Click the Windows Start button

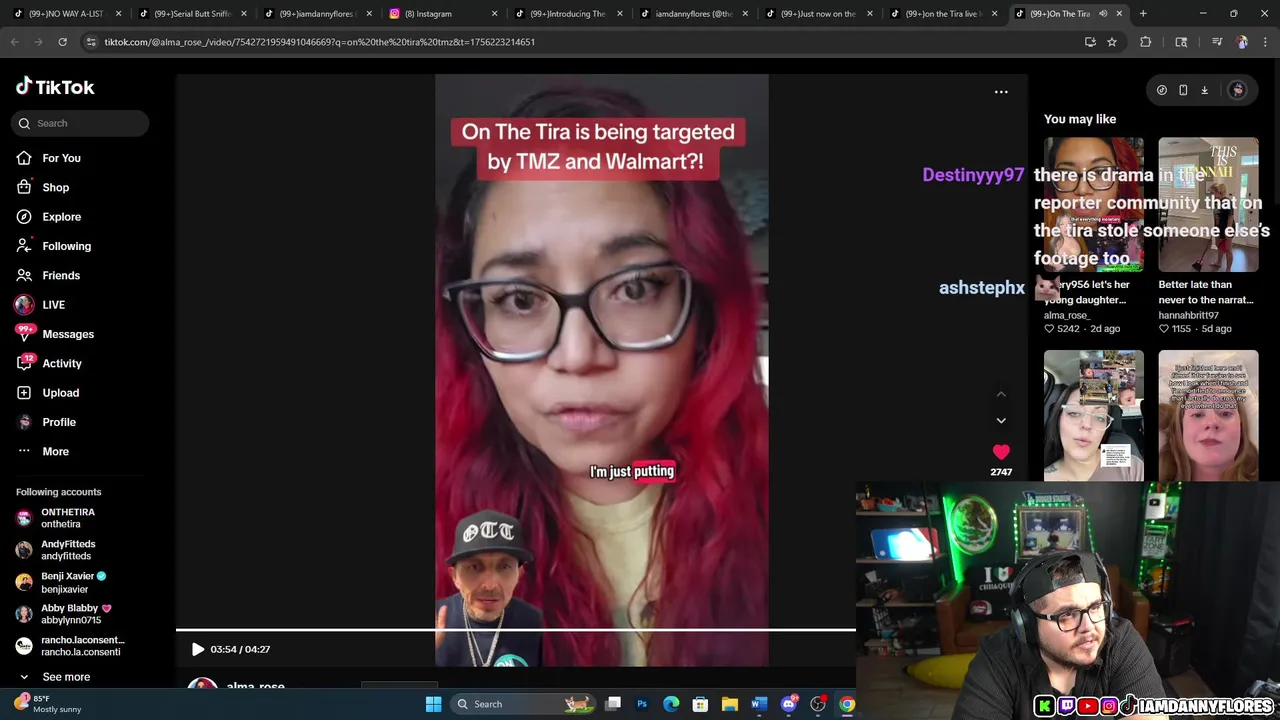pos(433,704)
